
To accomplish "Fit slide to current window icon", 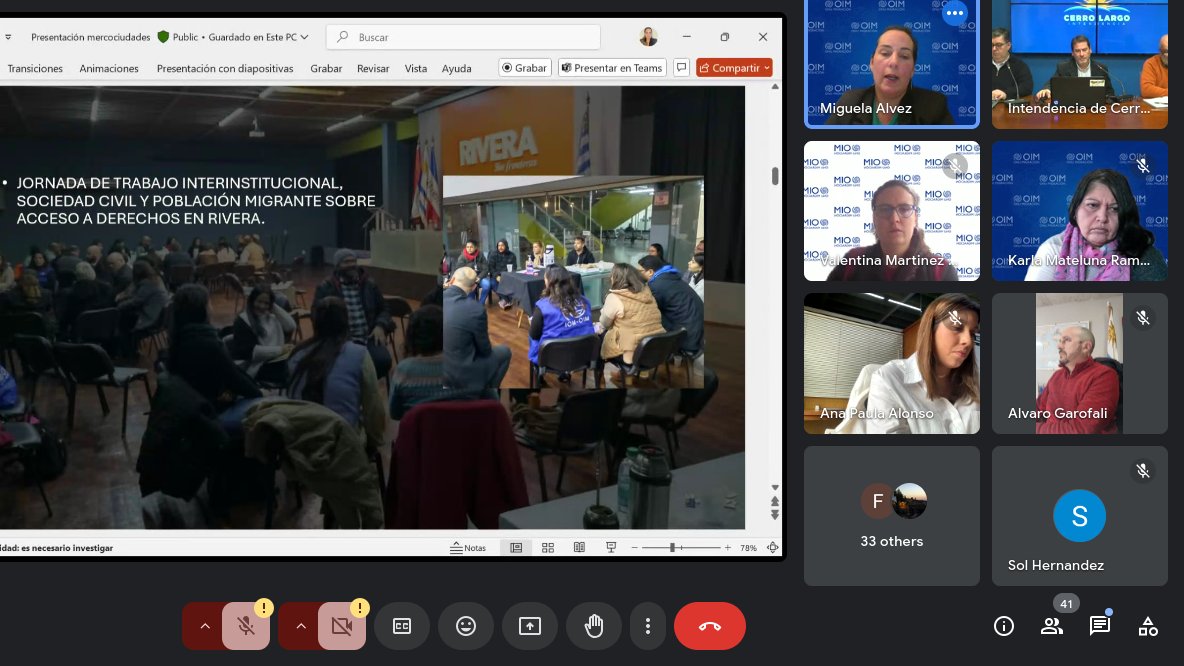I will 772,547.
